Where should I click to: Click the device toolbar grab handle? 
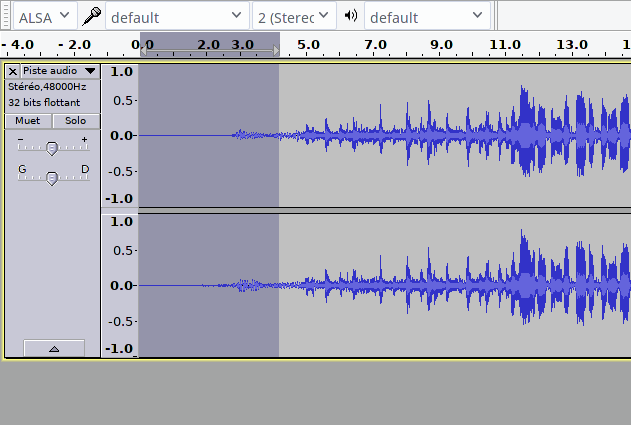5,16
